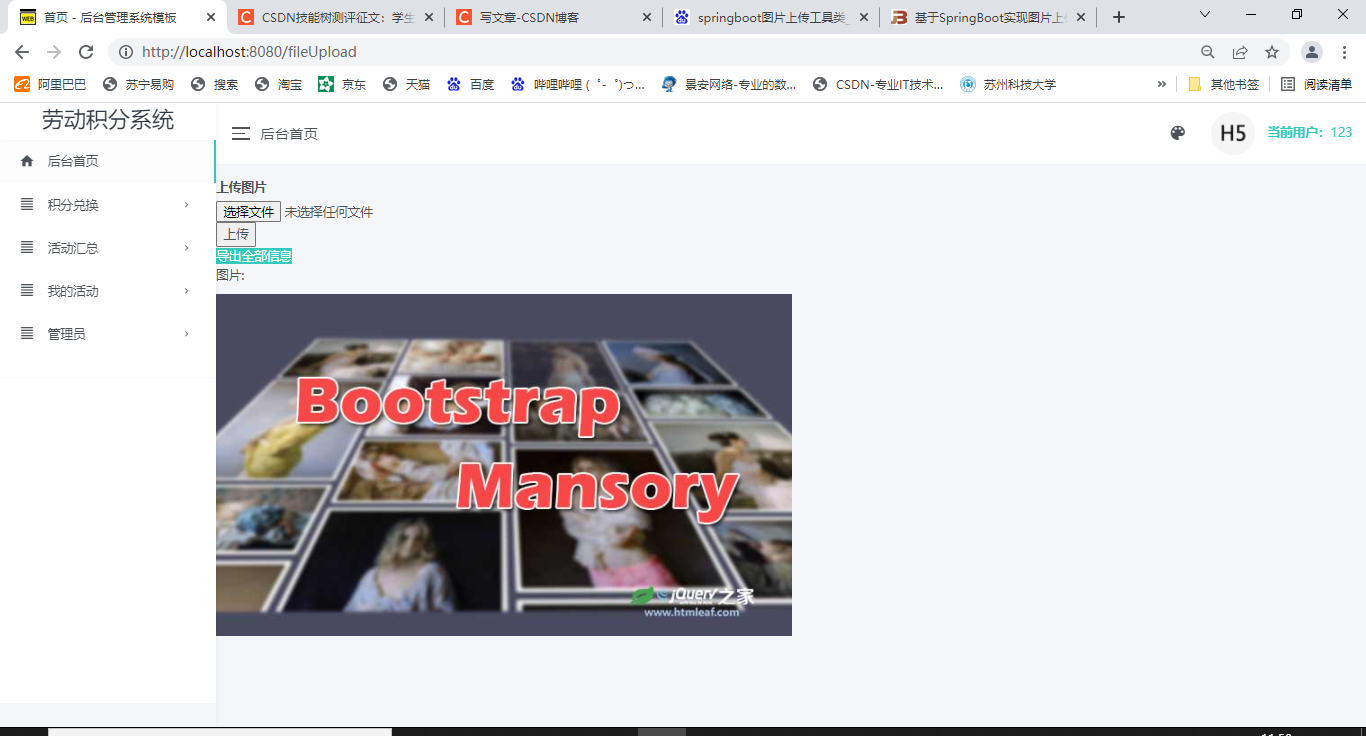Open browser zoom magnifier icon
This screenshot has width=1366, height=736.
point(1208,52)
